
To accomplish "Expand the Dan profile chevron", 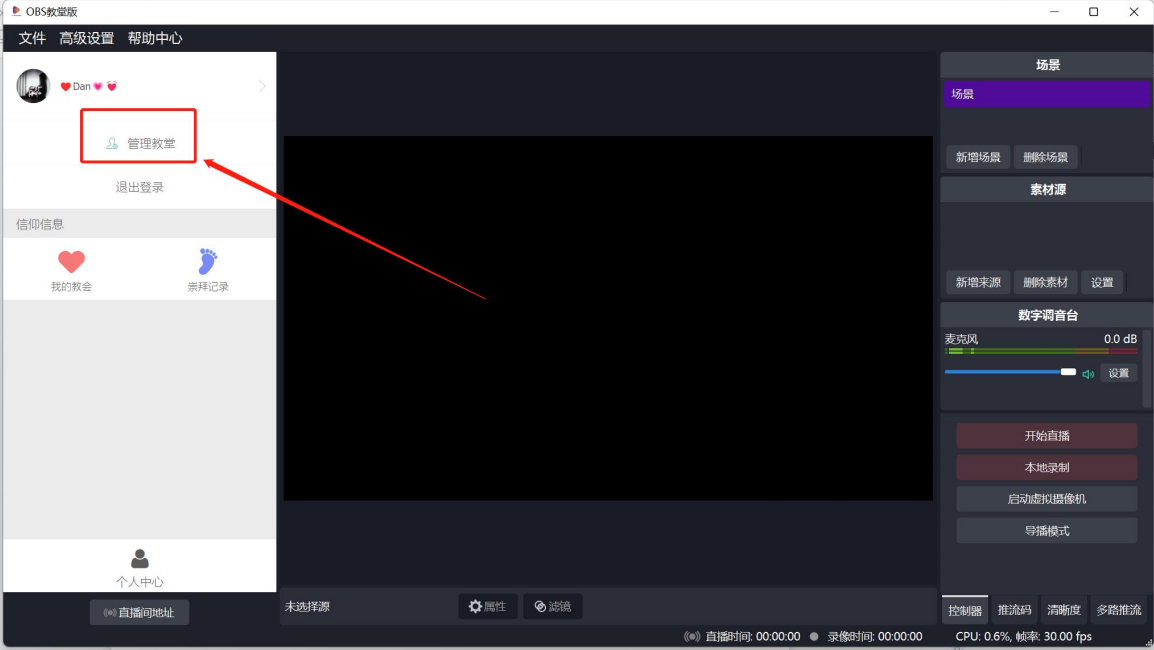I will [x=262, y=86].
